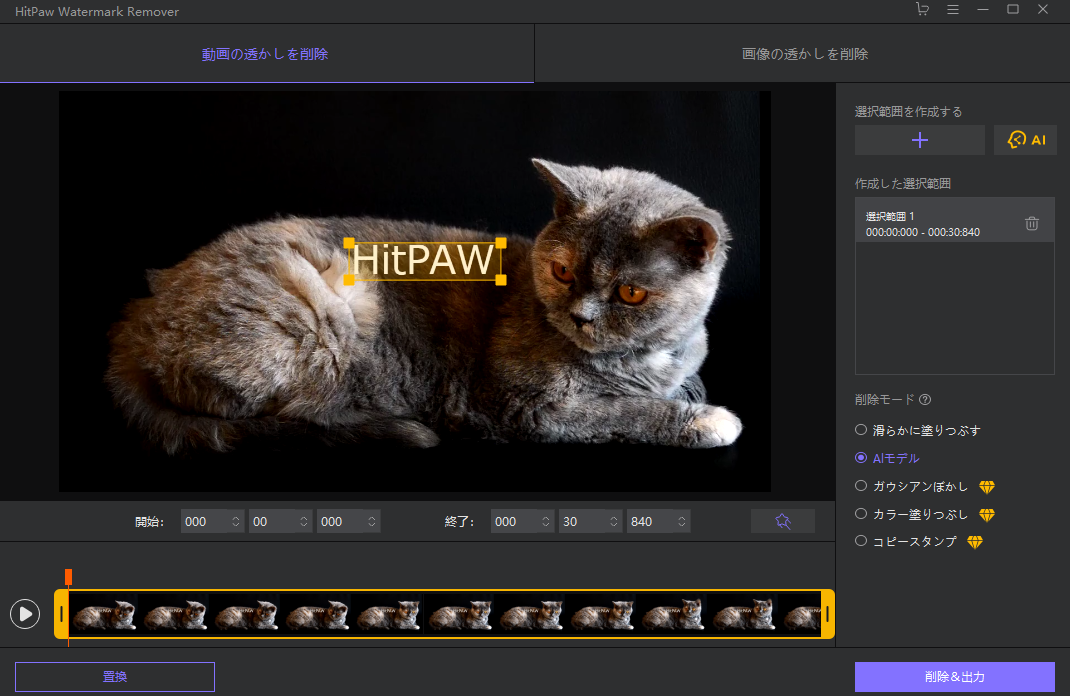Click the 置換 button

[x=115, y=677]
